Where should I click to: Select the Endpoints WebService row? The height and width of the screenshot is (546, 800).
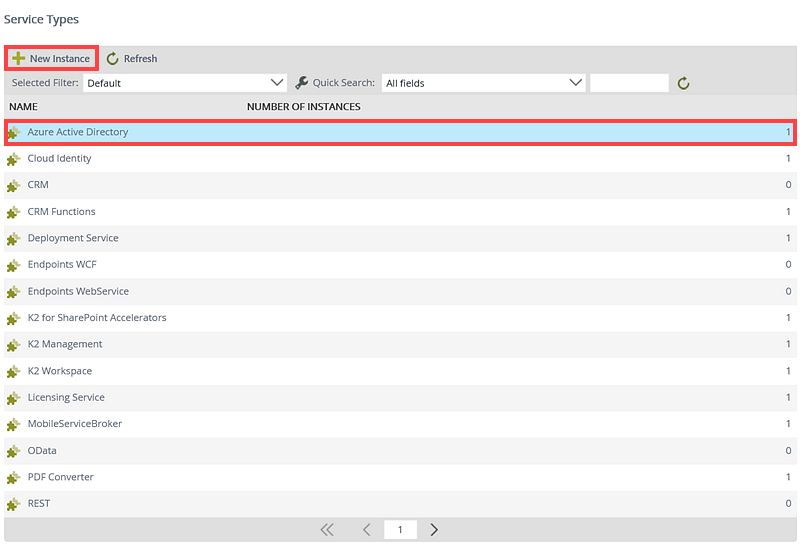[x=400, y=291]
